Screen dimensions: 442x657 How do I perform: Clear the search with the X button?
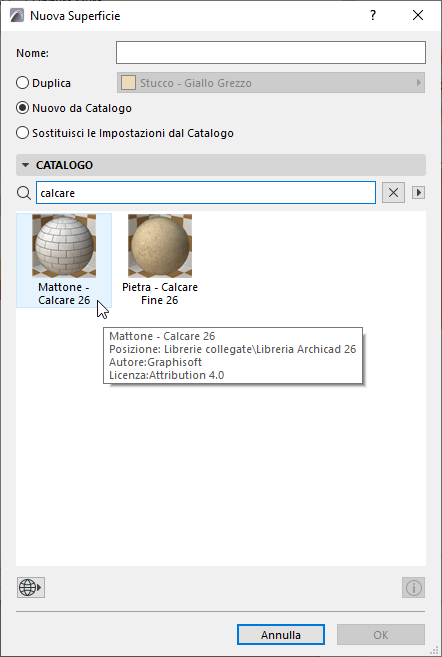click(x=393, y=193)
